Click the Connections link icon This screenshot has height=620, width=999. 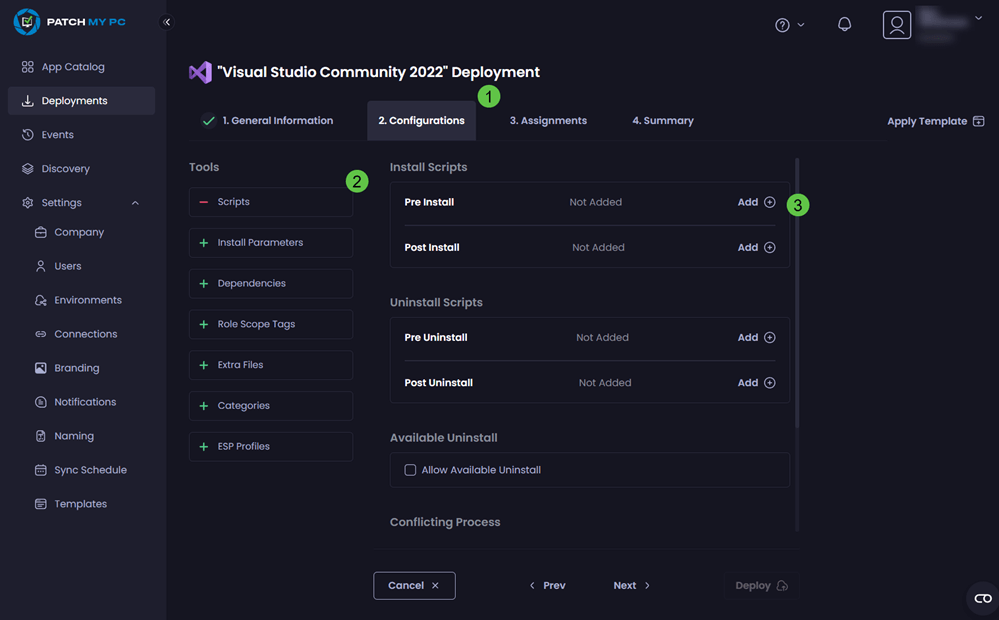[x=41, y=334]
